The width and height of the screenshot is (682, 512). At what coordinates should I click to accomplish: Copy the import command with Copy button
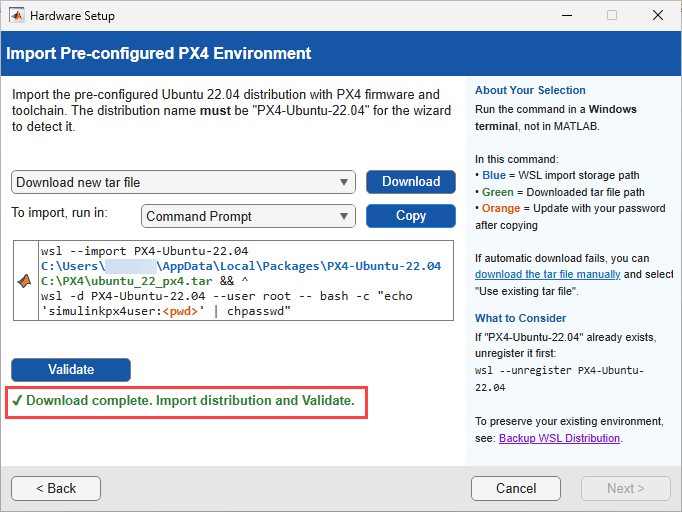[411, 216]
